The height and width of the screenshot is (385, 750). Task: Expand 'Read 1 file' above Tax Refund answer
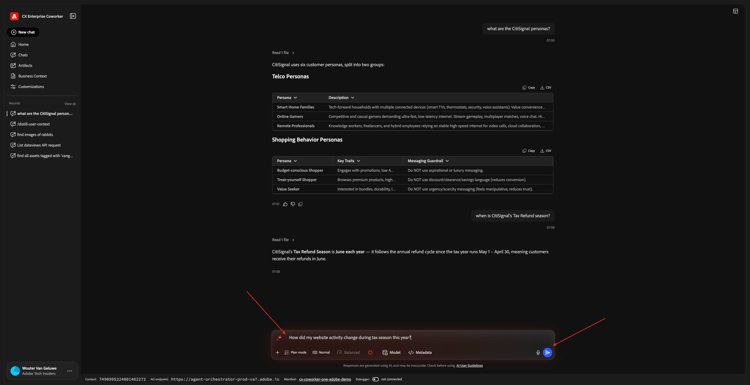click(x=283, y=240)
